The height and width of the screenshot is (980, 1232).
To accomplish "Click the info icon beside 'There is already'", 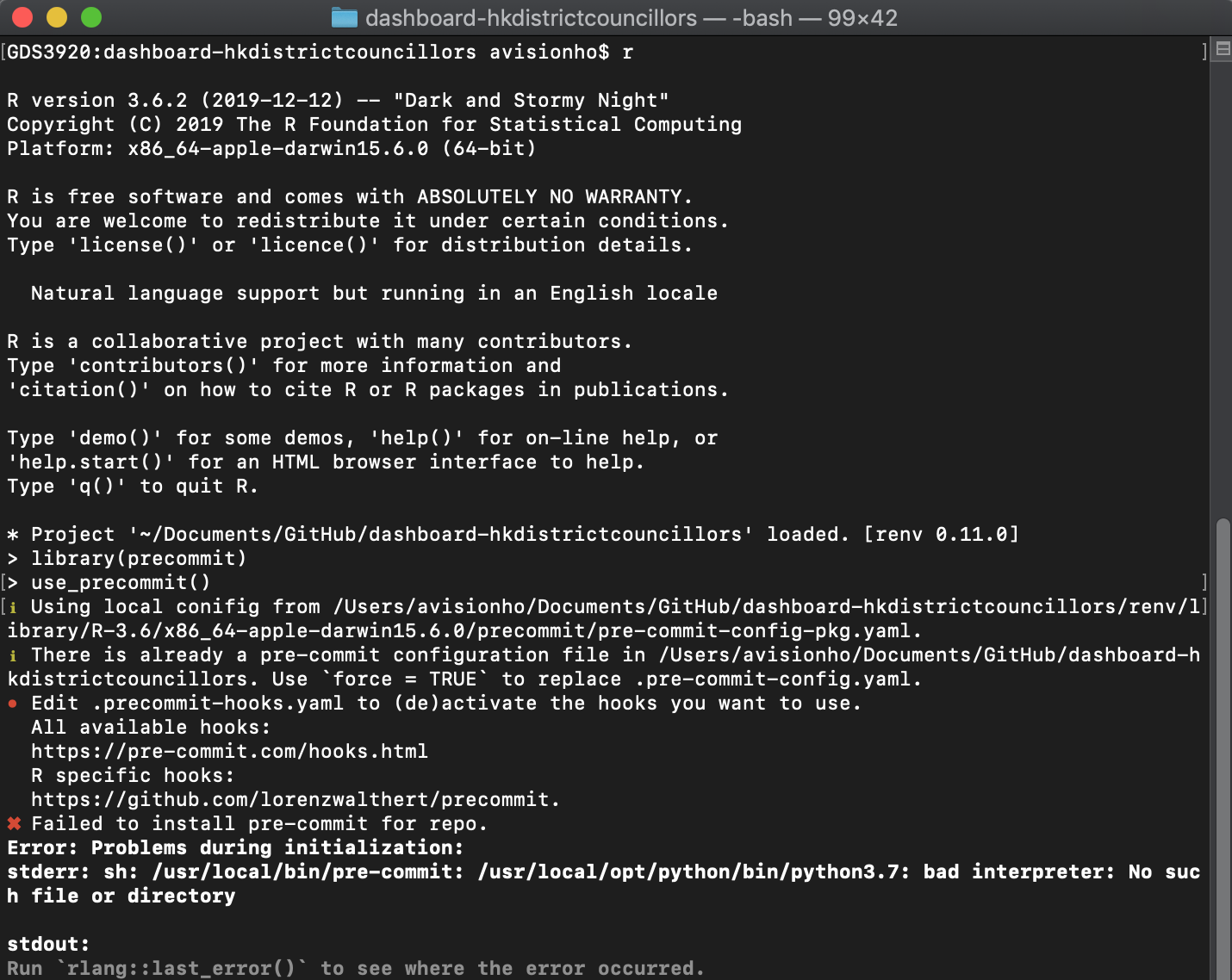I will tap(12, 655).
